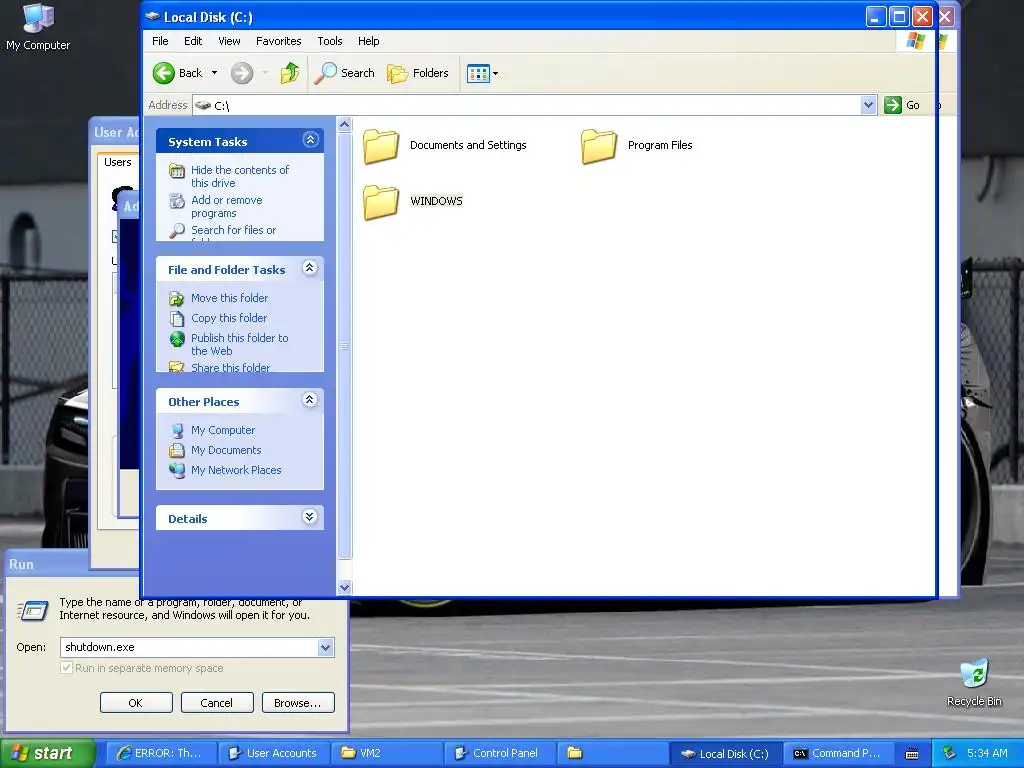The height and width of the screenshot is (768, 1024).
Task: Click Hide the contents of this drive
Action: (240, 176)
